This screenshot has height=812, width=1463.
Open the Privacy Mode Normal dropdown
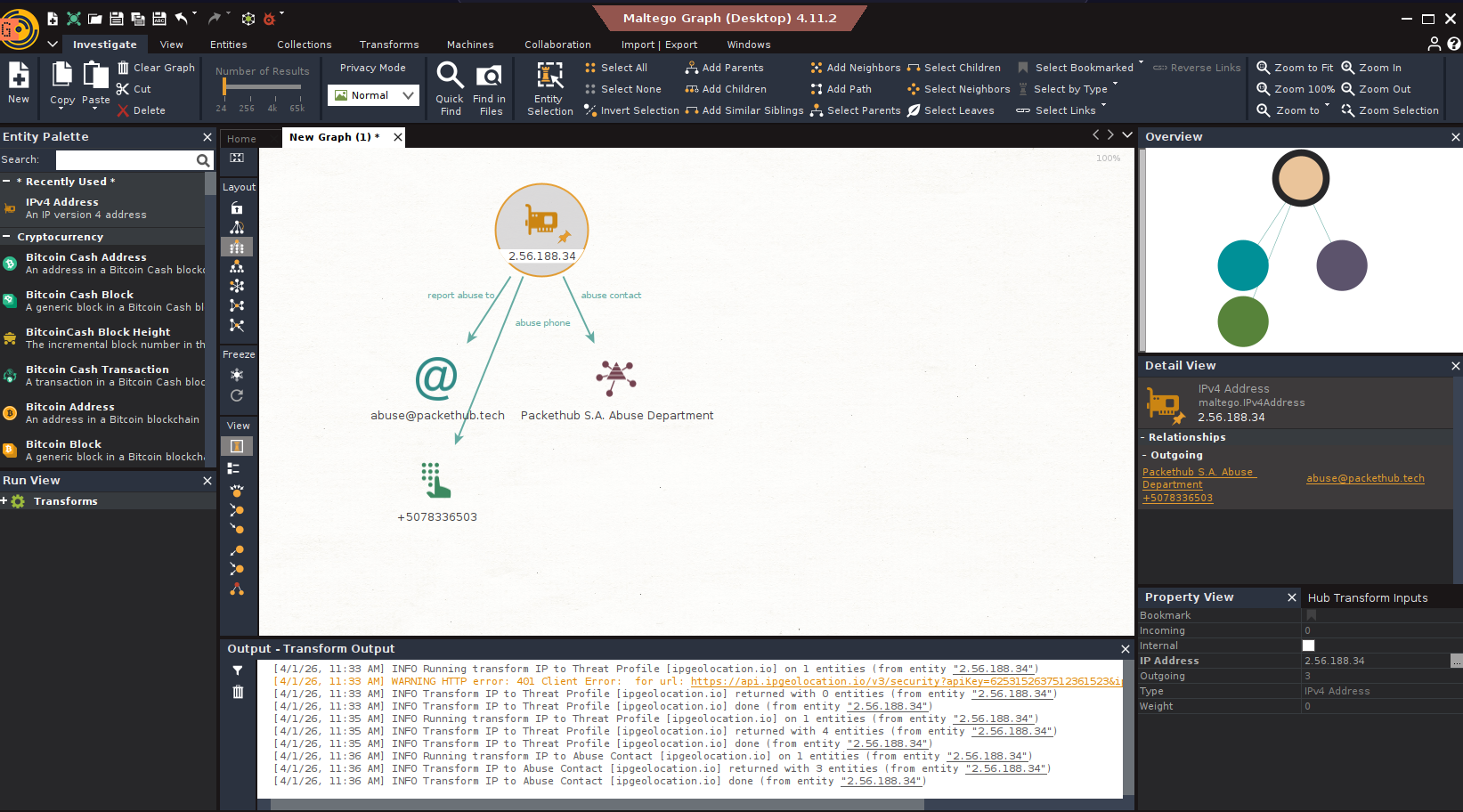pyautogui.click(x=373, y=95)
